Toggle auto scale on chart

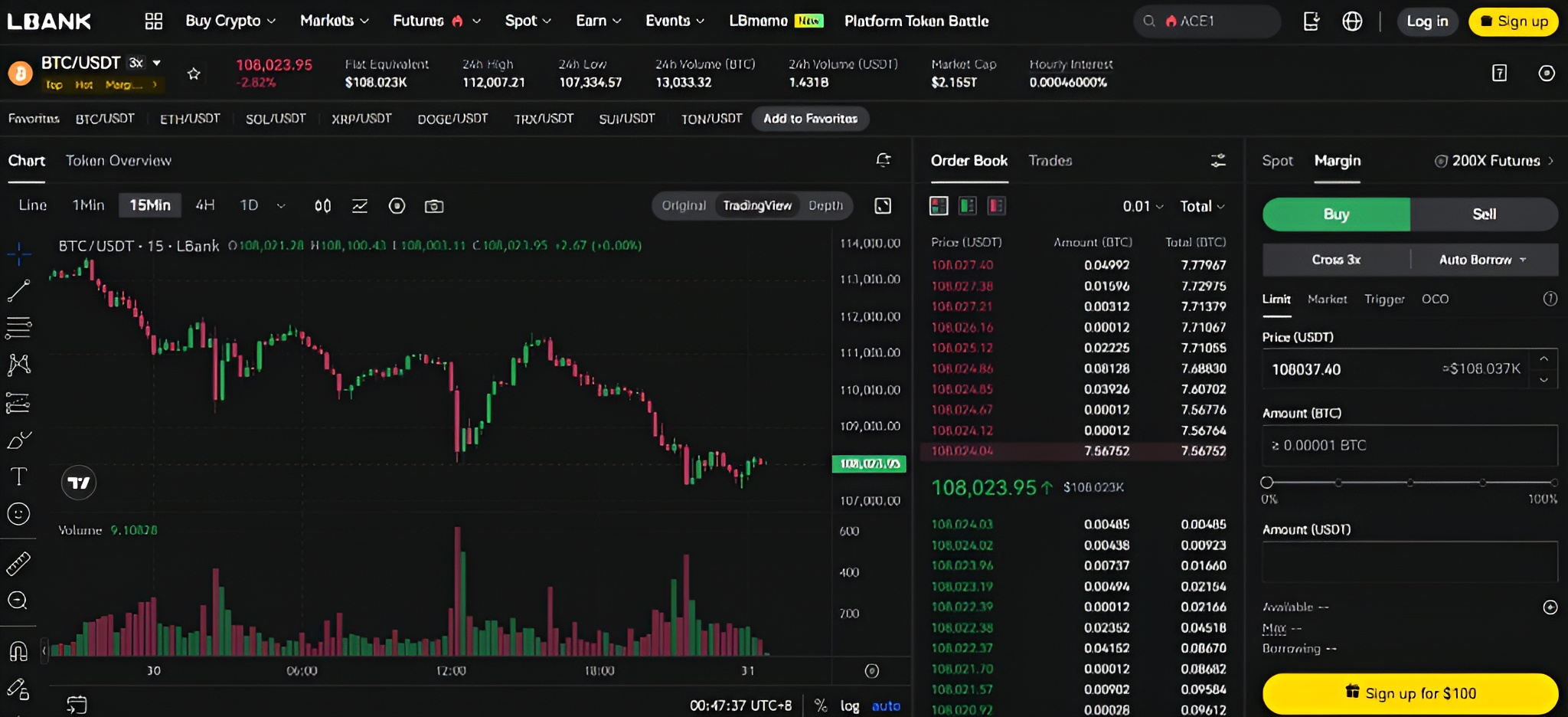click(x=886, y=706)
